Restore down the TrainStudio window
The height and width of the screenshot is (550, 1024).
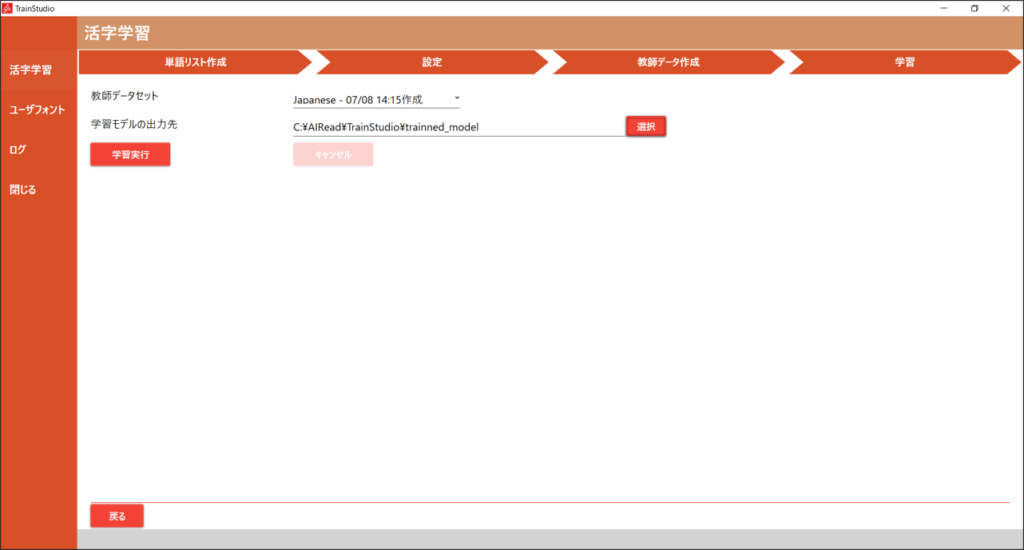974,8
